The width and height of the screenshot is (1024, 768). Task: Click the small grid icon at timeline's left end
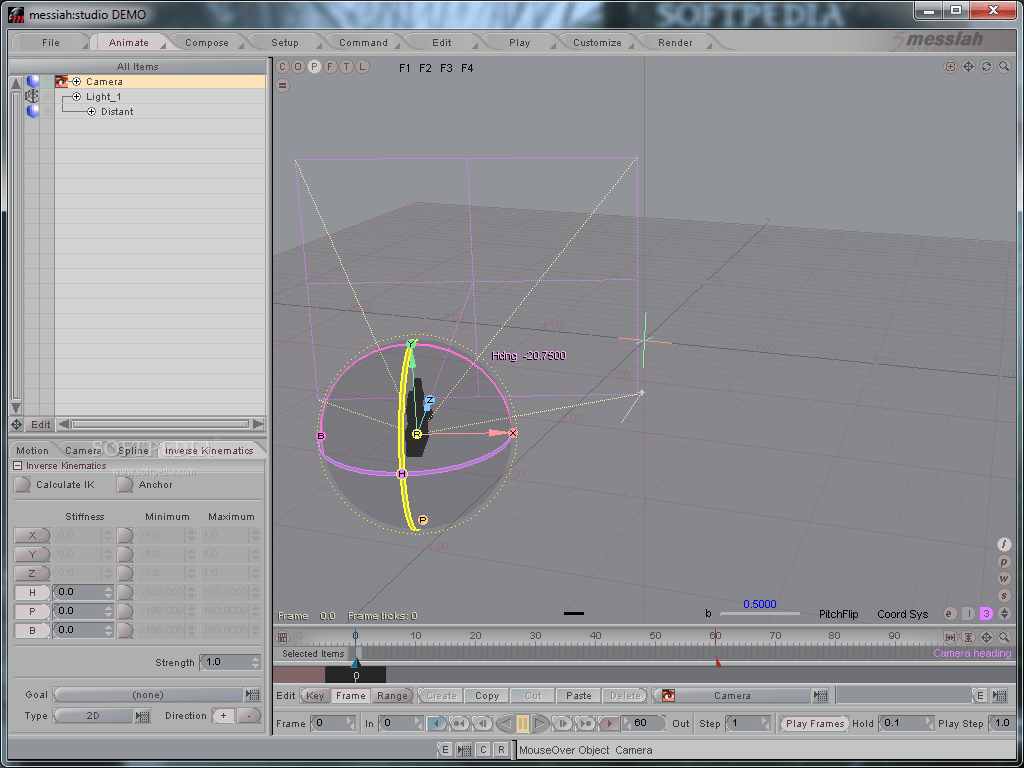coord(283,637)
